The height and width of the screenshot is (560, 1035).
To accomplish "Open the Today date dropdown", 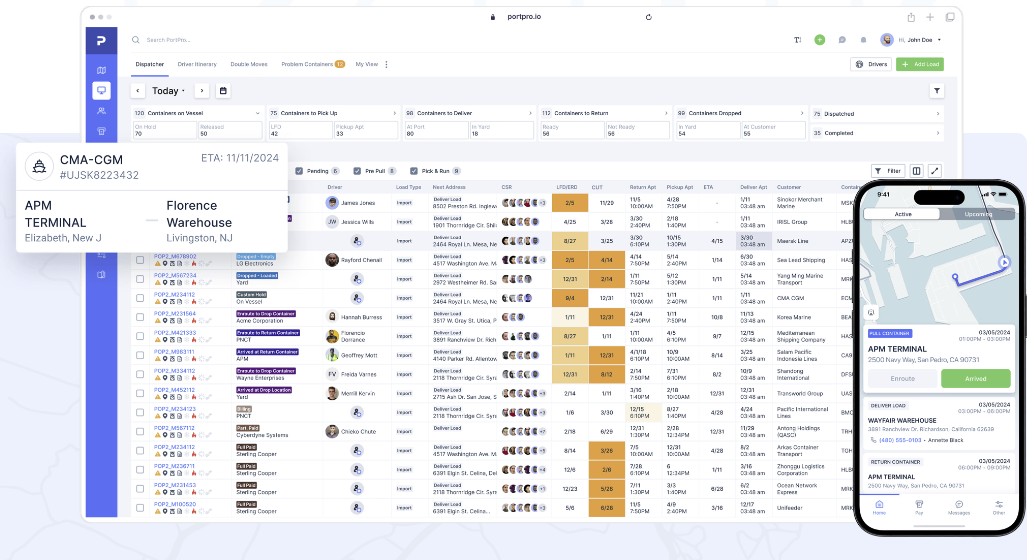I will 168,91.
